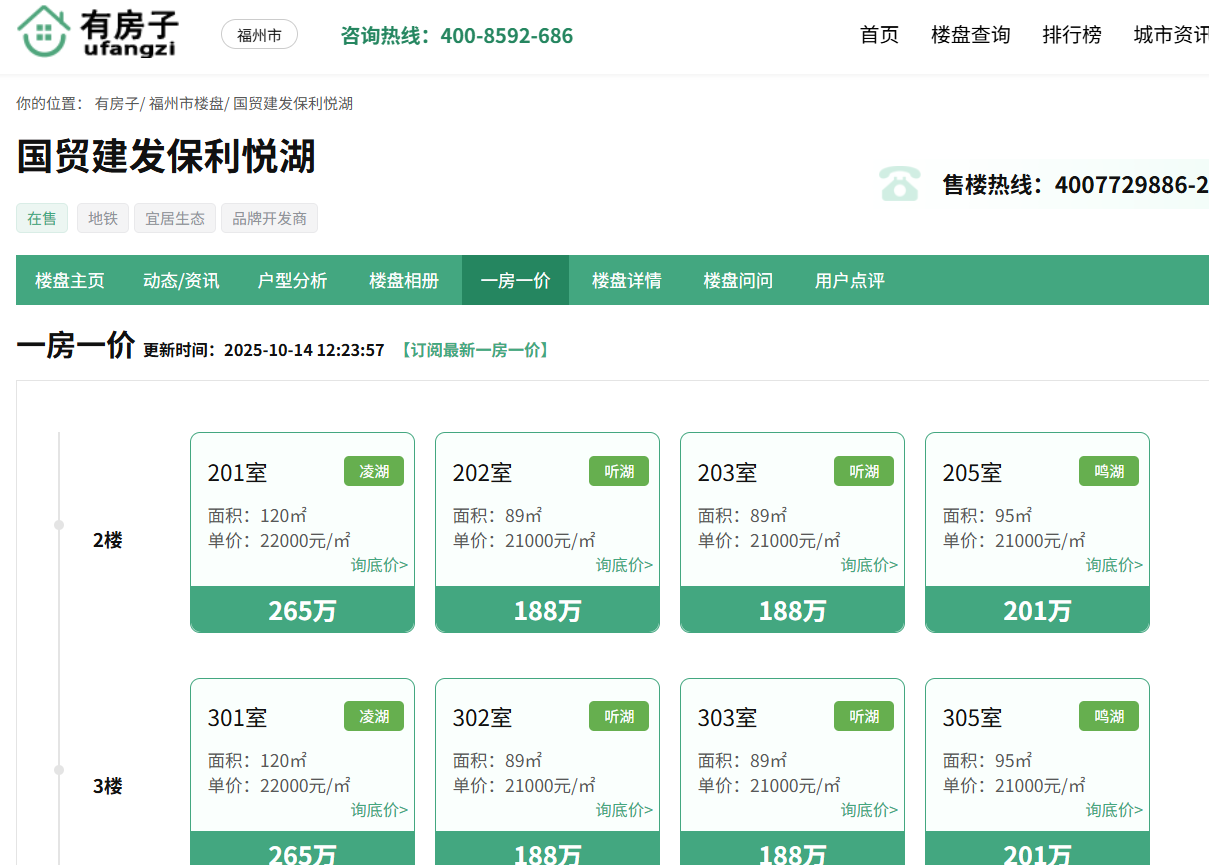
Task: Click 订阅最新一房一价 subscription link
Action: pos(474,350)
